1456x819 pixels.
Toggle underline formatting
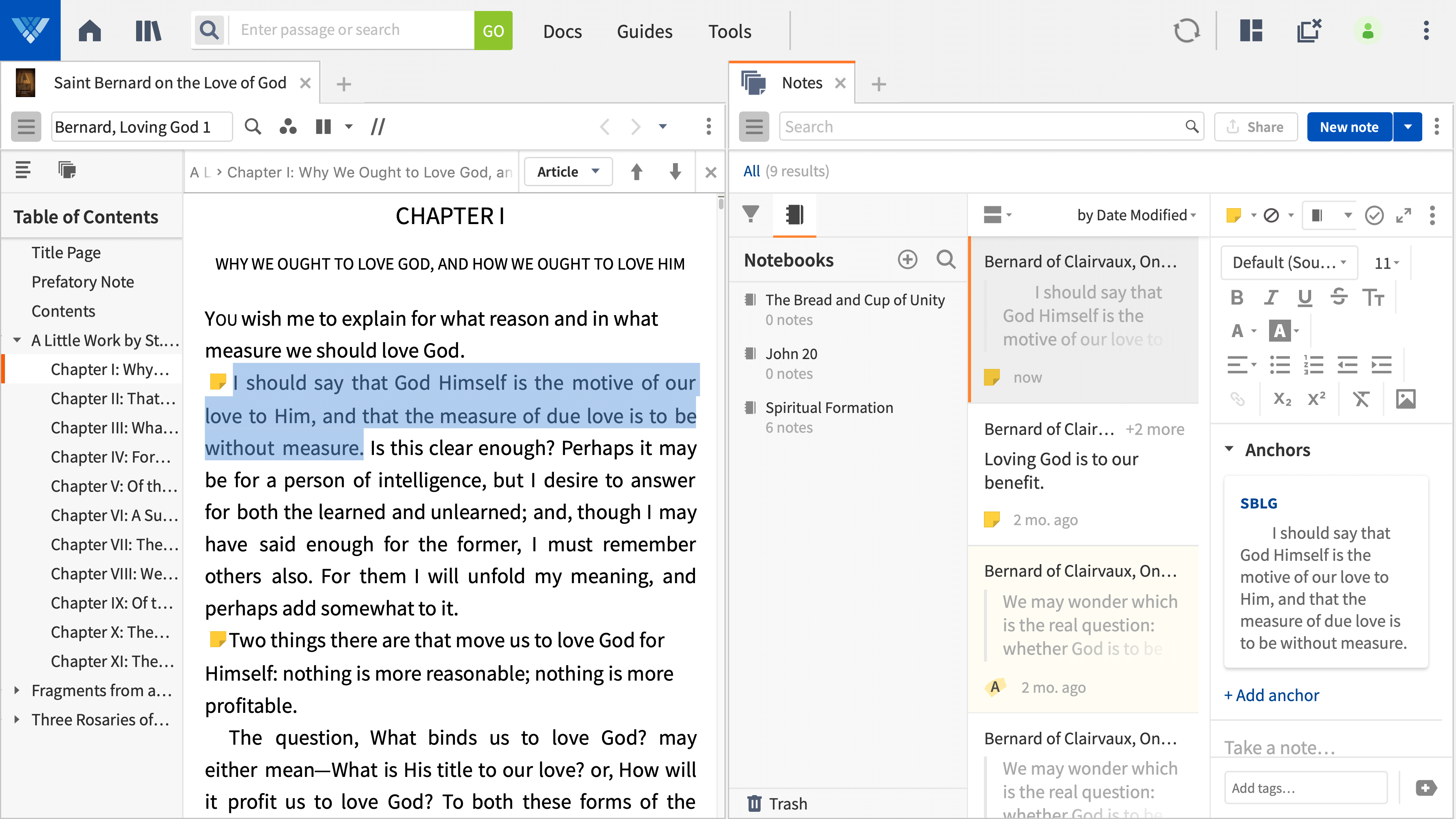tap(1304, 297)
